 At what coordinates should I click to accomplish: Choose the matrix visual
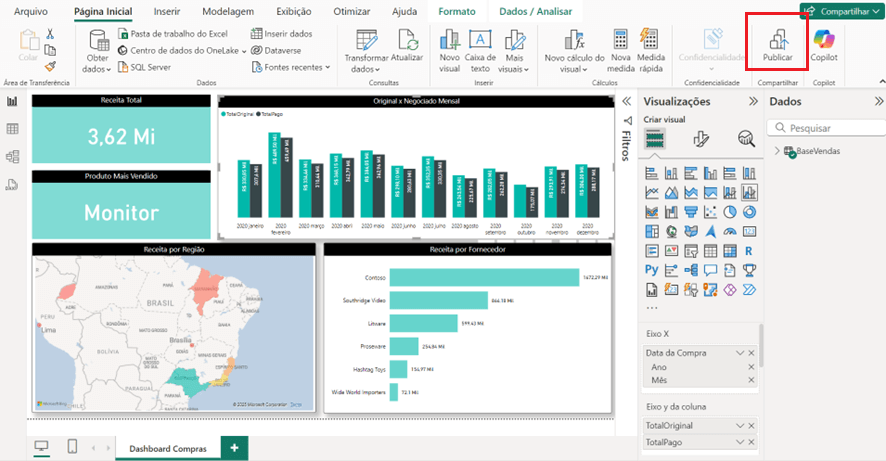pos(729,251)
